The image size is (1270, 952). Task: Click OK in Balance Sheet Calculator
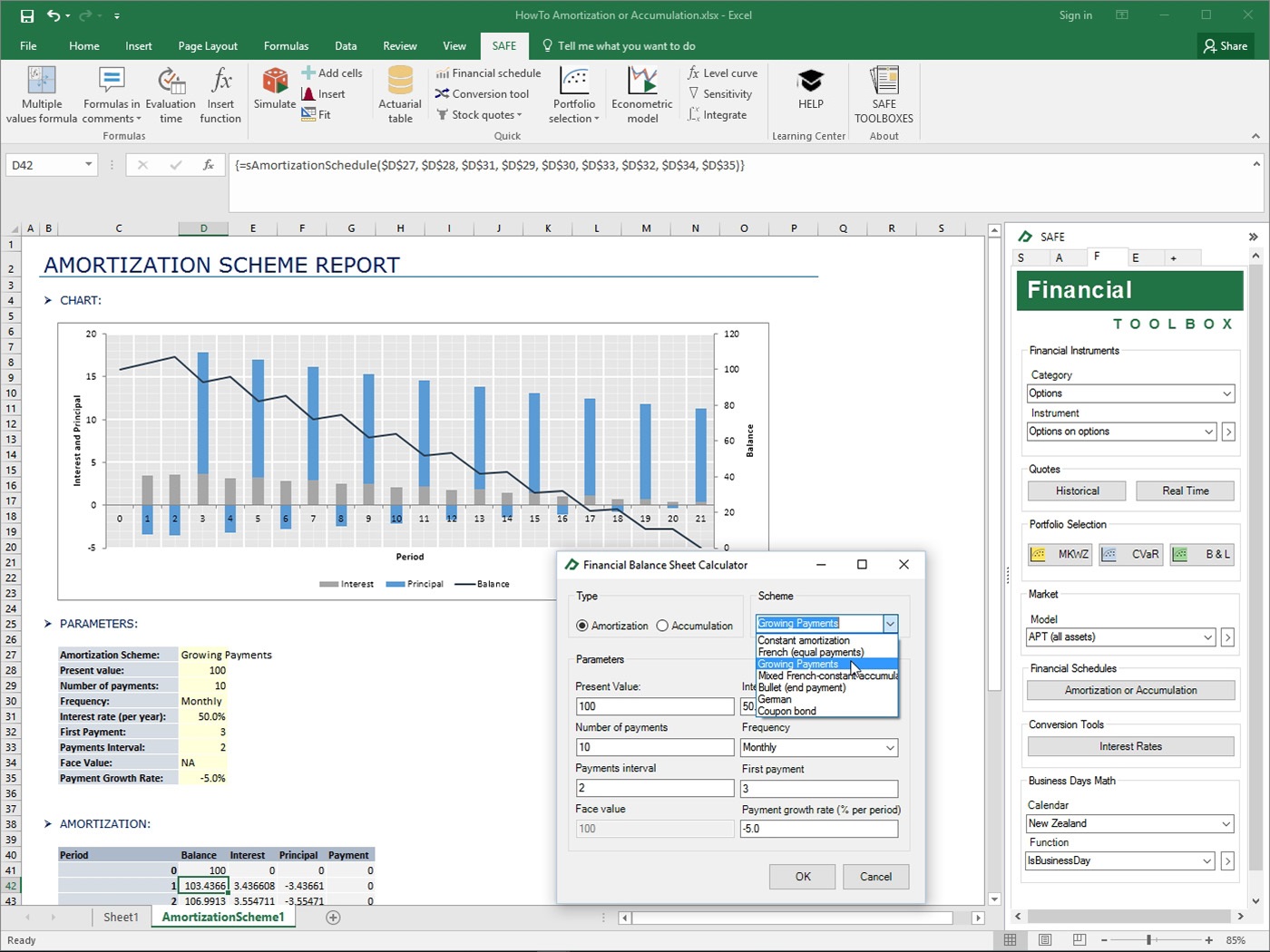(803, 877)
